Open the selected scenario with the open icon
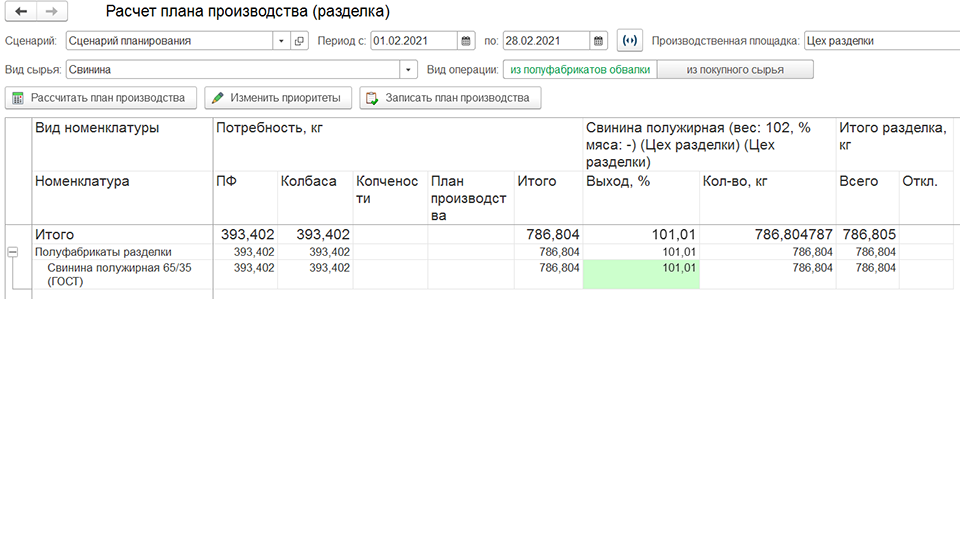Image resolution: width=960 pixels, height=560 pixels. tap(299, 41)
